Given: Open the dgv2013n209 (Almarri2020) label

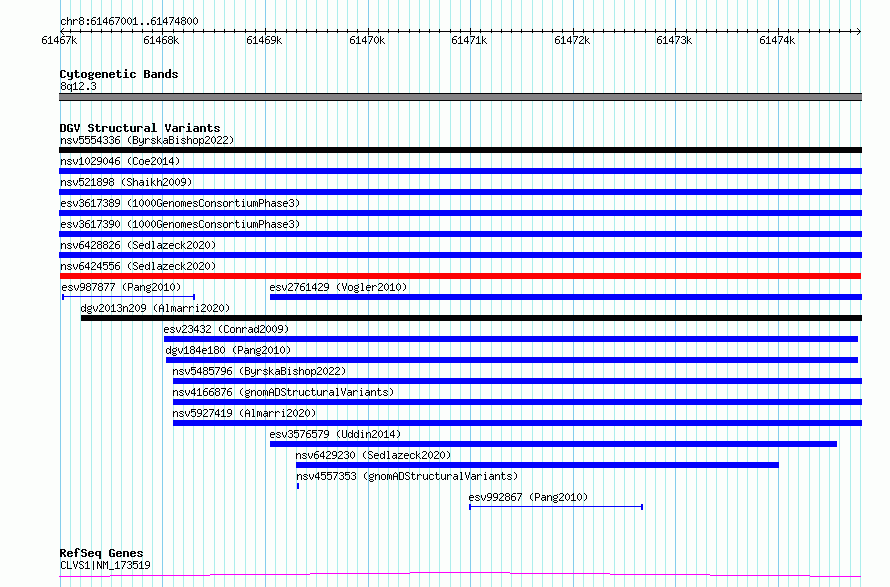Looking at the screenshot, I should (x=155, y=308).
